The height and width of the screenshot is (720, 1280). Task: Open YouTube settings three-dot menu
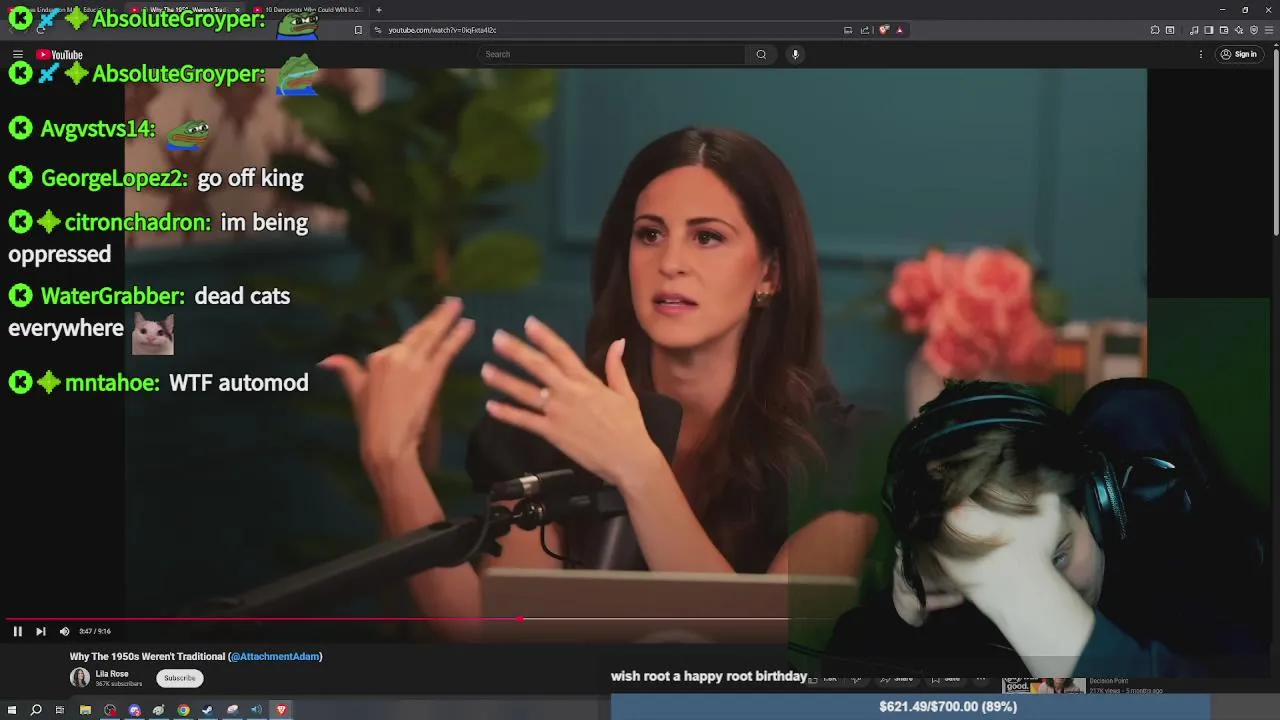tap(1201, 54)
